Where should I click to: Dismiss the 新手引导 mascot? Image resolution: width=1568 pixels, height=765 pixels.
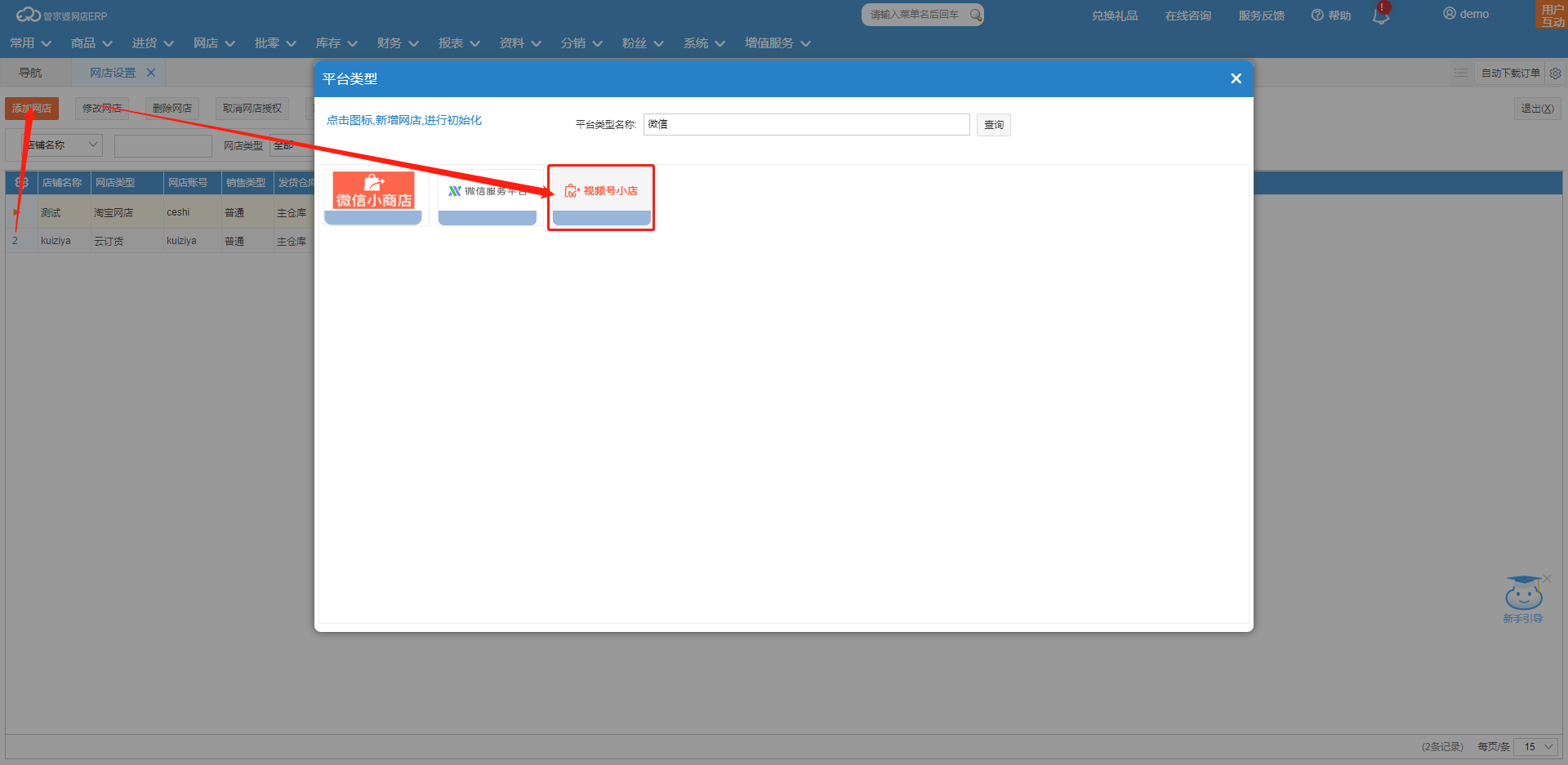coord(1547,579)
